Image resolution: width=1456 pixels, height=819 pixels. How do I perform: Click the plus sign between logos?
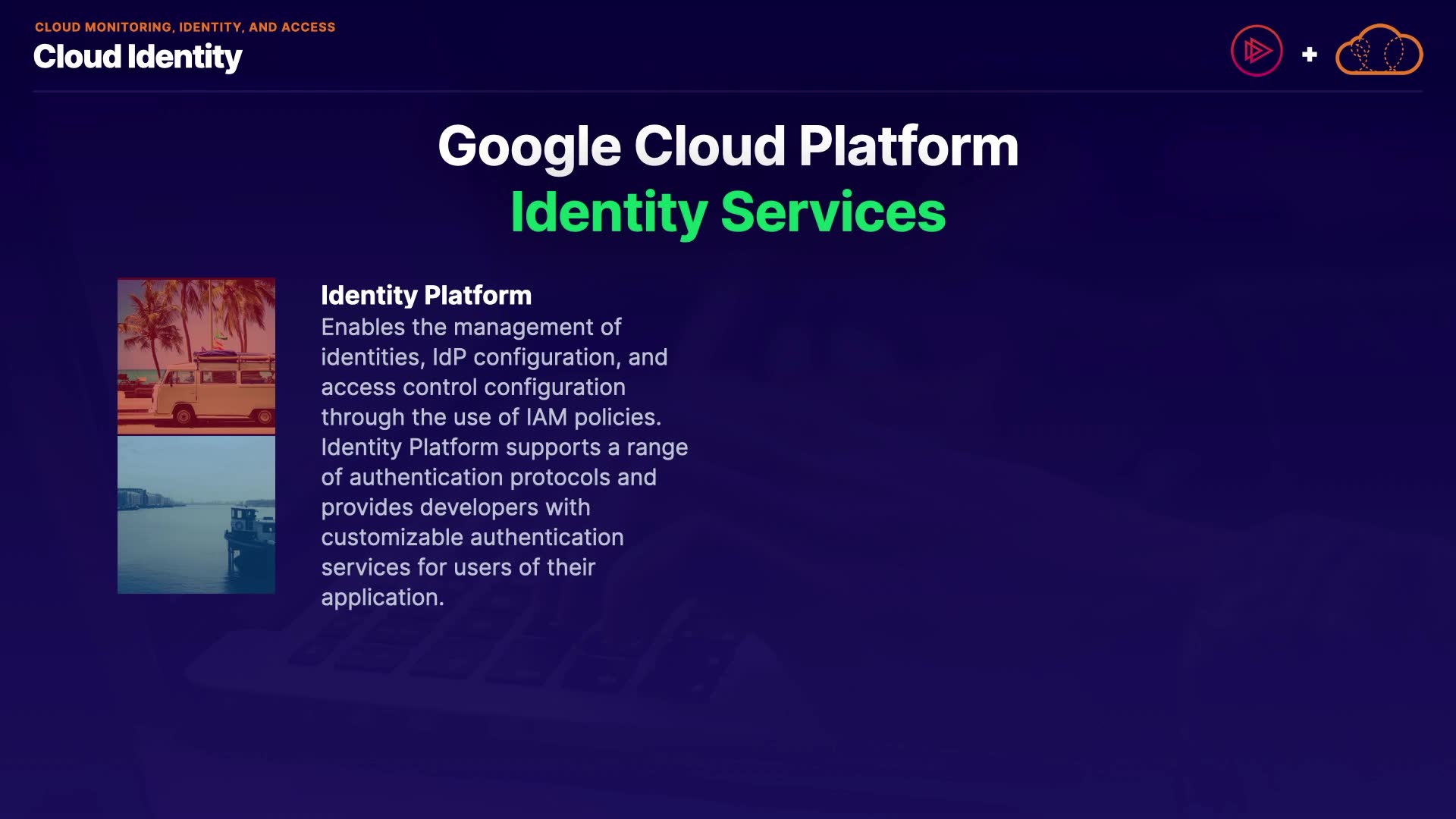(x=1309, y=55)
